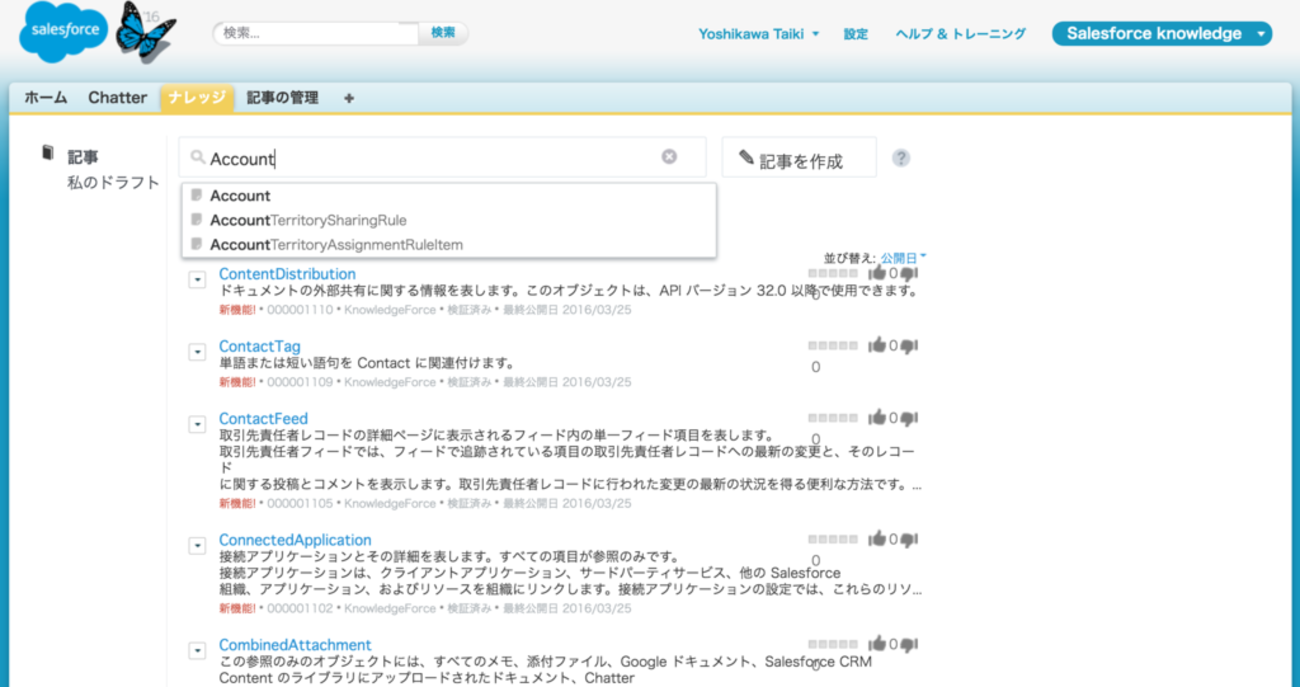Click article number 000001105

300,504
